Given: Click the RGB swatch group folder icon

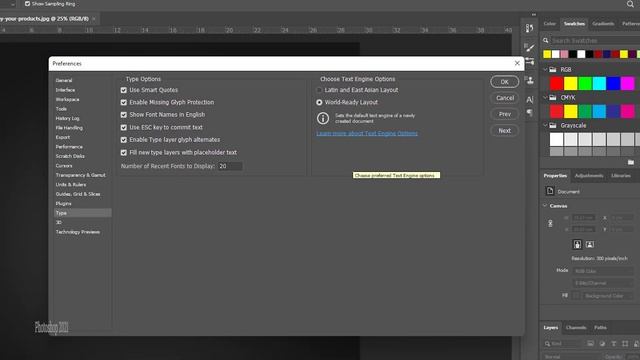Looking at the screenshot, I should 553,70.
